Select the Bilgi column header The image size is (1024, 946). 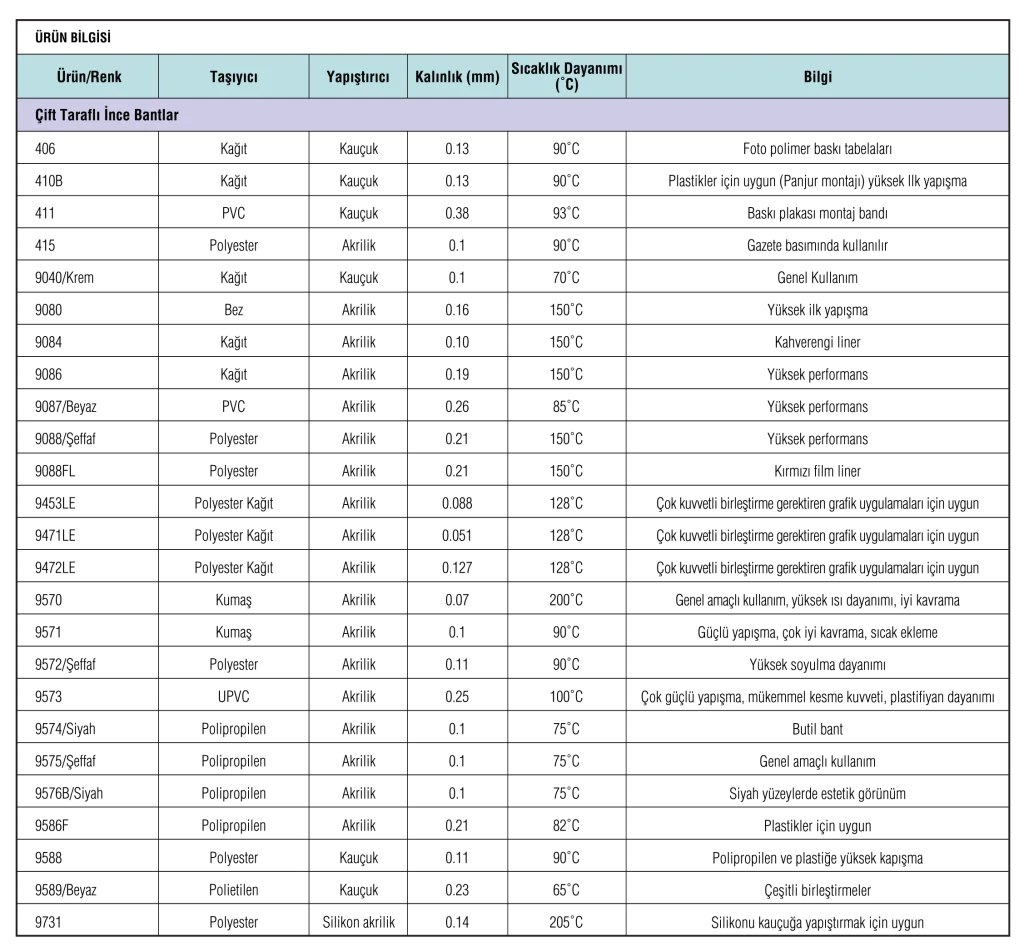coord(817,77)
